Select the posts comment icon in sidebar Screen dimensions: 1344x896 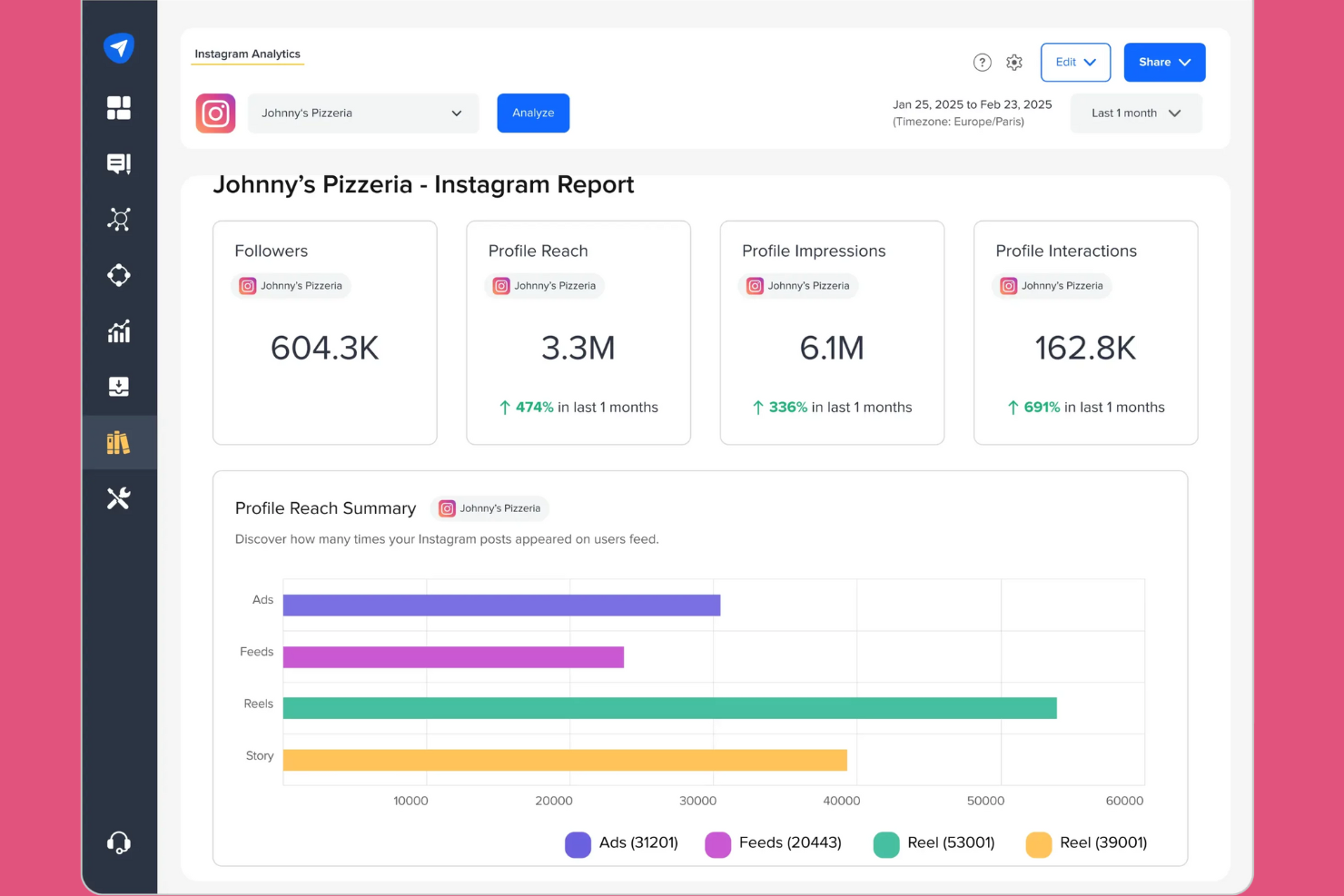[x=119, y=163]
